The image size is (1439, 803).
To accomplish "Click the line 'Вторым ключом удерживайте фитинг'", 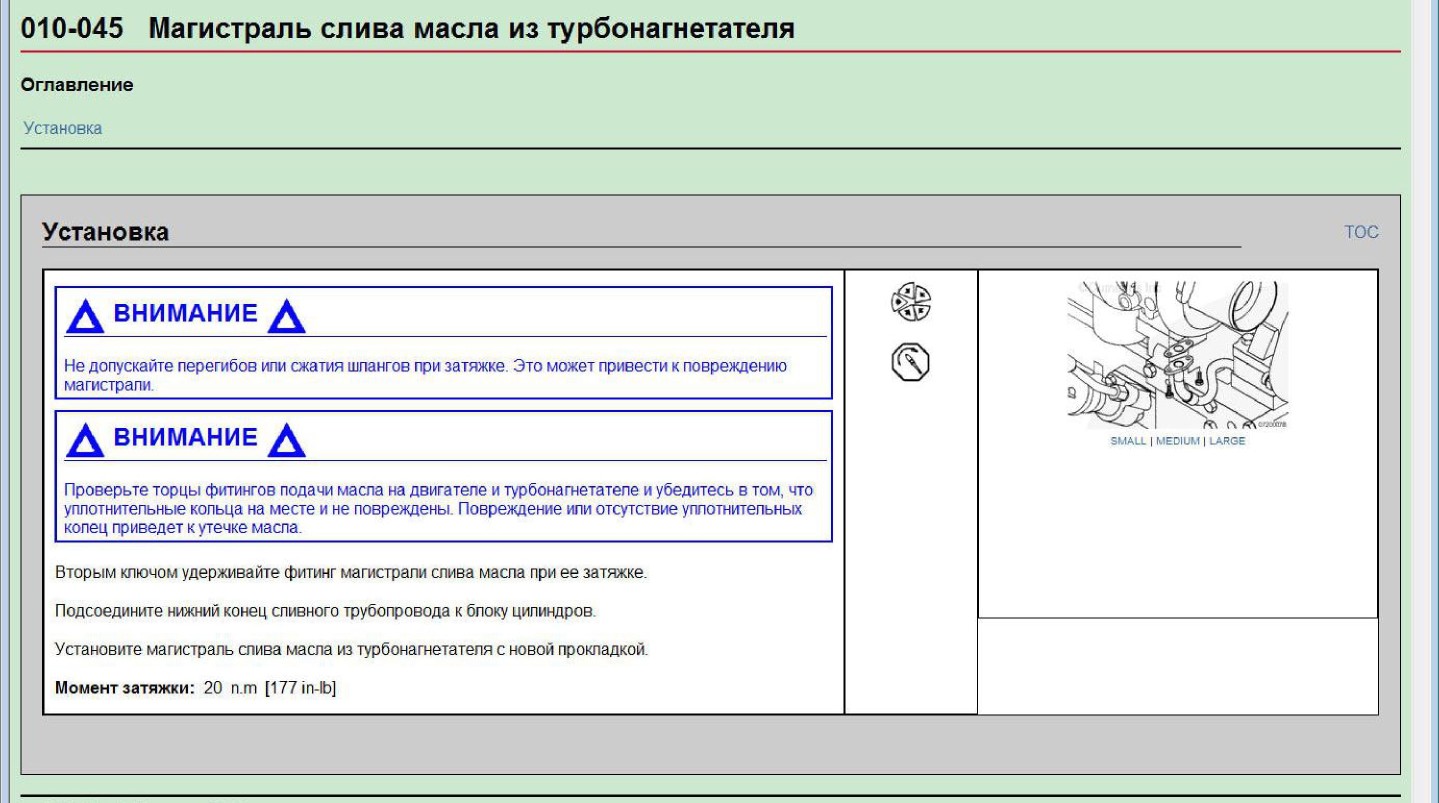I will click(352, 574).
